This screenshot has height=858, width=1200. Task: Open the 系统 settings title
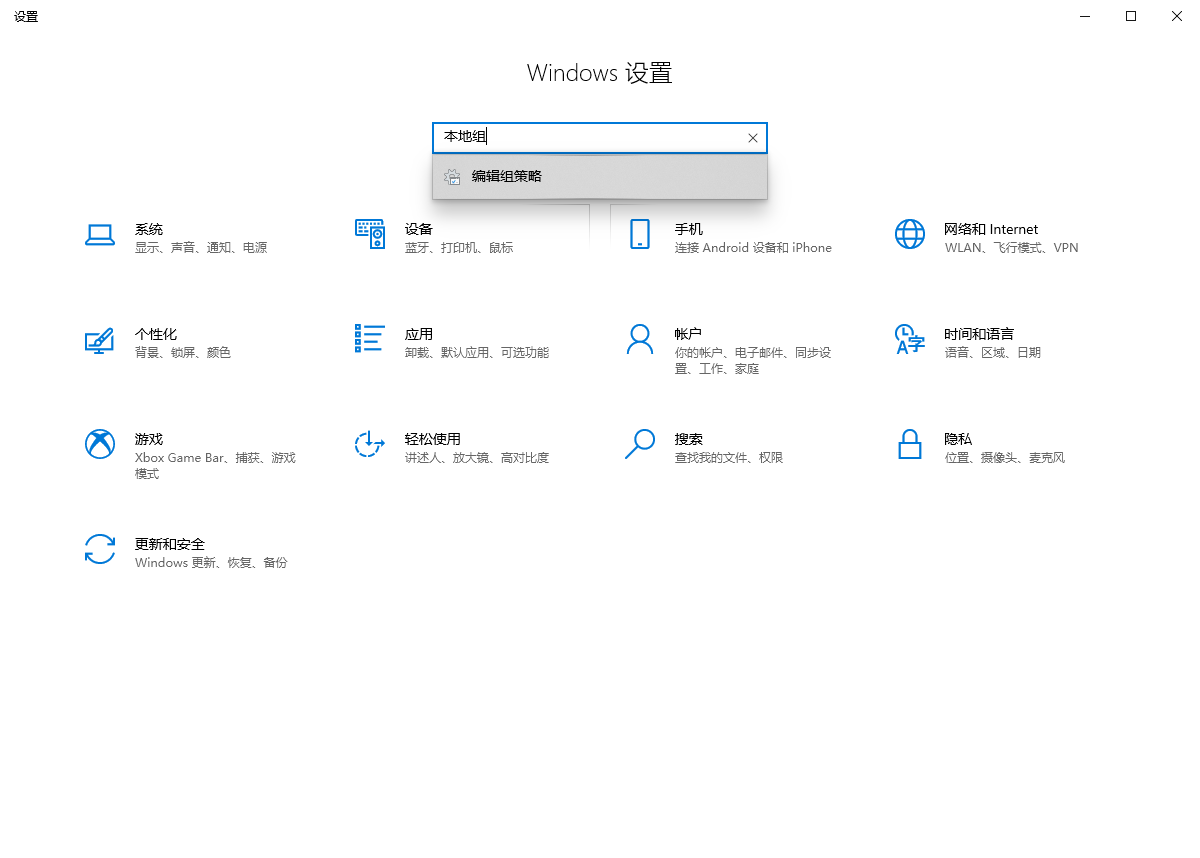[x=149, y=229]
